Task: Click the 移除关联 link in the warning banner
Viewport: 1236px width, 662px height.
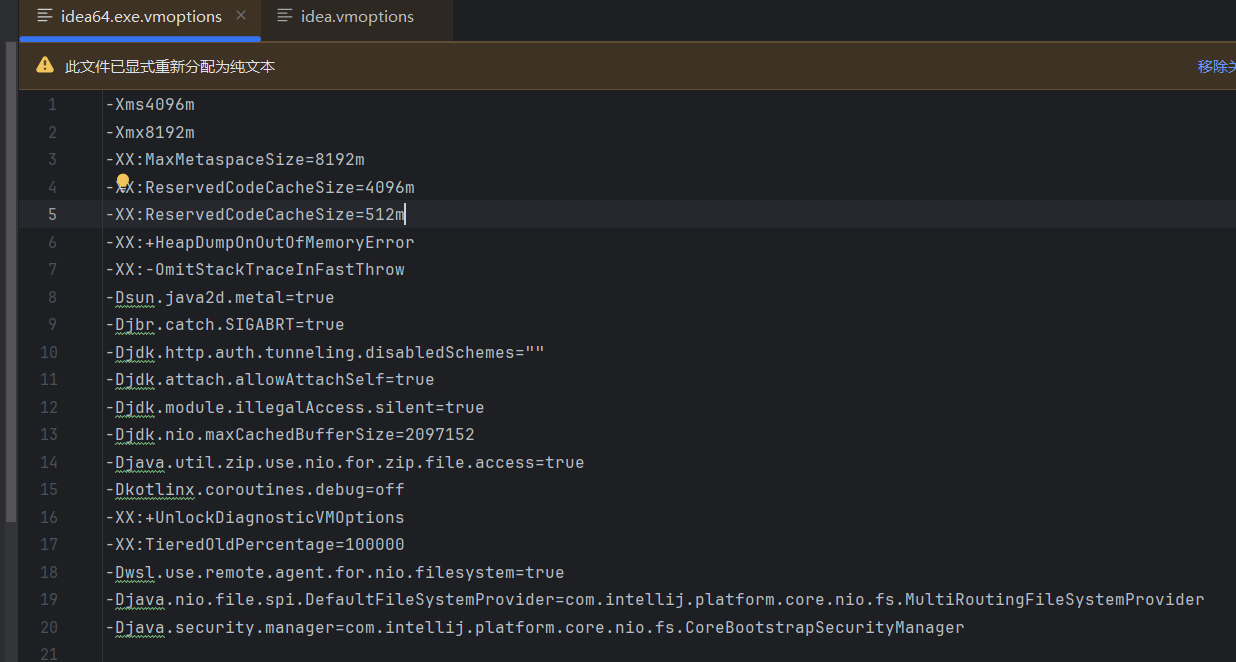Action: coord(1216,65)
